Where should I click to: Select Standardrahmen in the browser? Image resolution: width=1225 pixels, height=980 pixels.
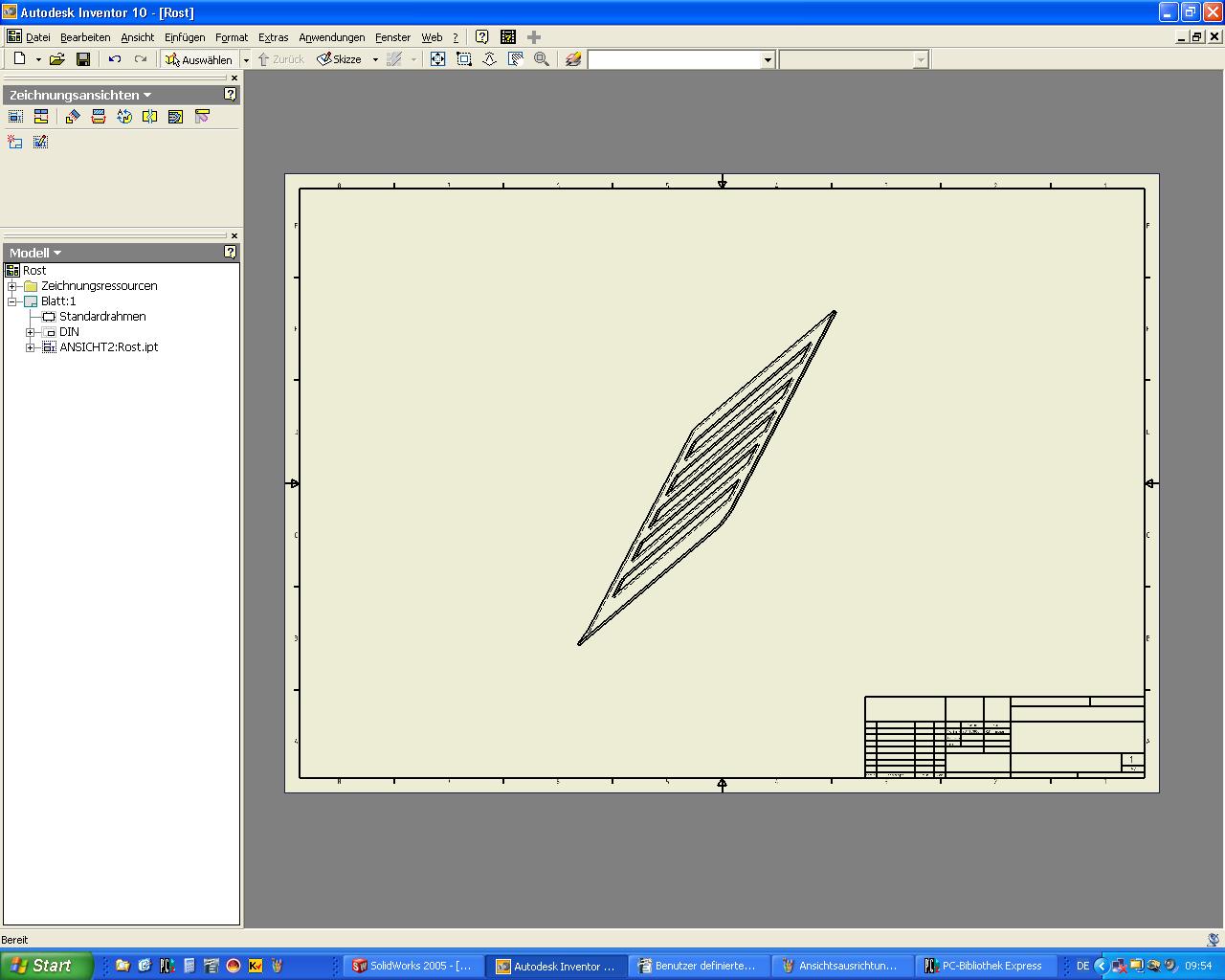pyautogui.click(x=102, y=317)
